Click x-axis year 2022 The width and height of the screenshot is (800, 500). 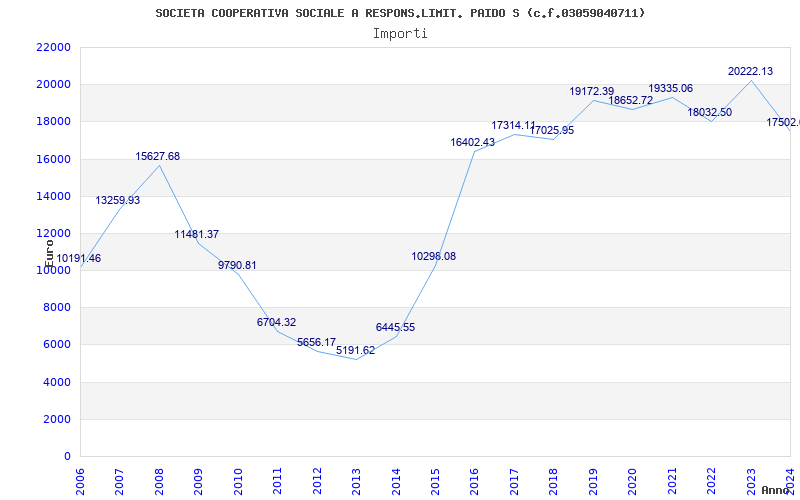(x=711, y=482)
